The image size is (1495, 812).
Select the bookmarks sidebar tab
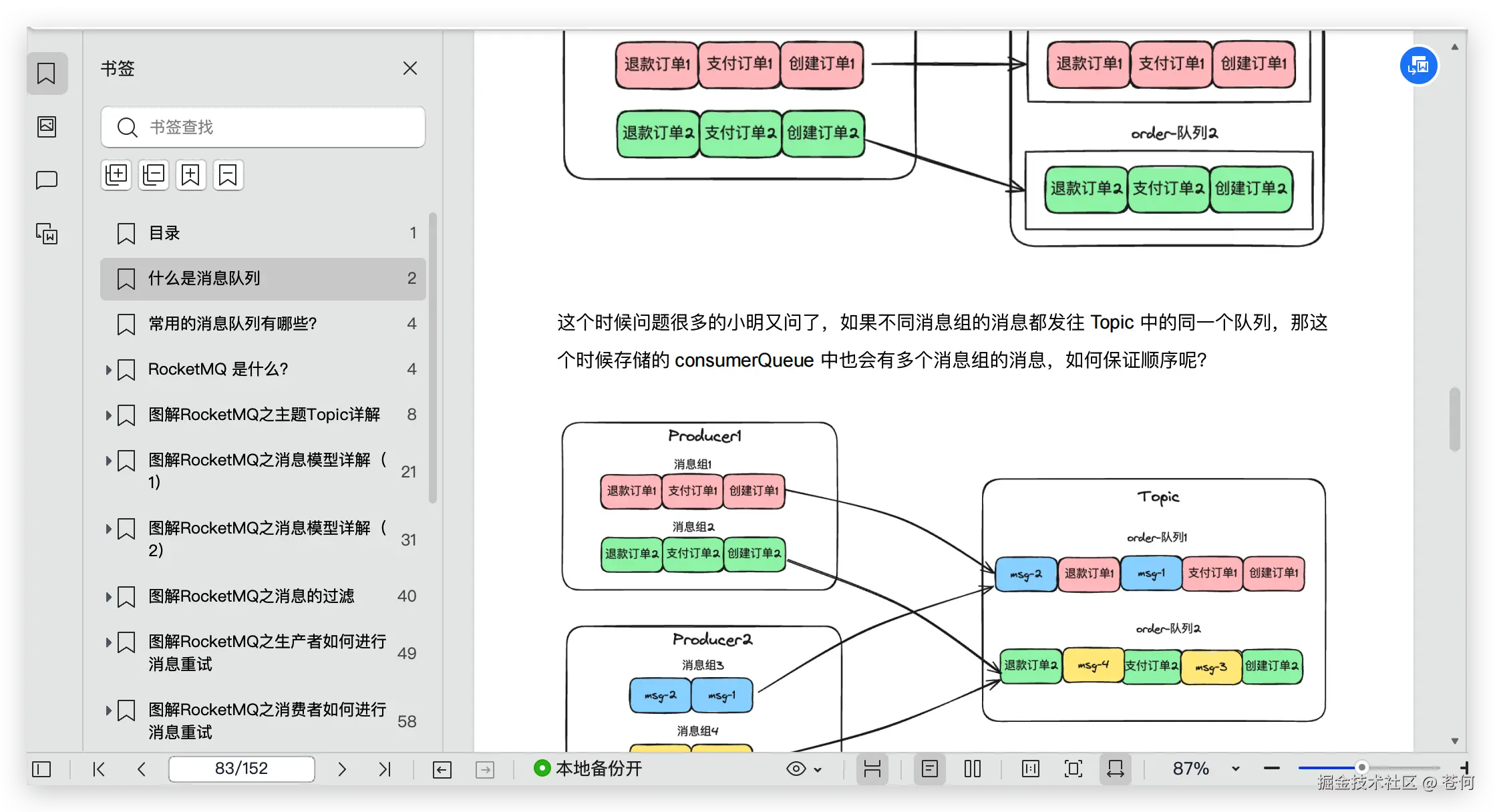tap(47, 73)
